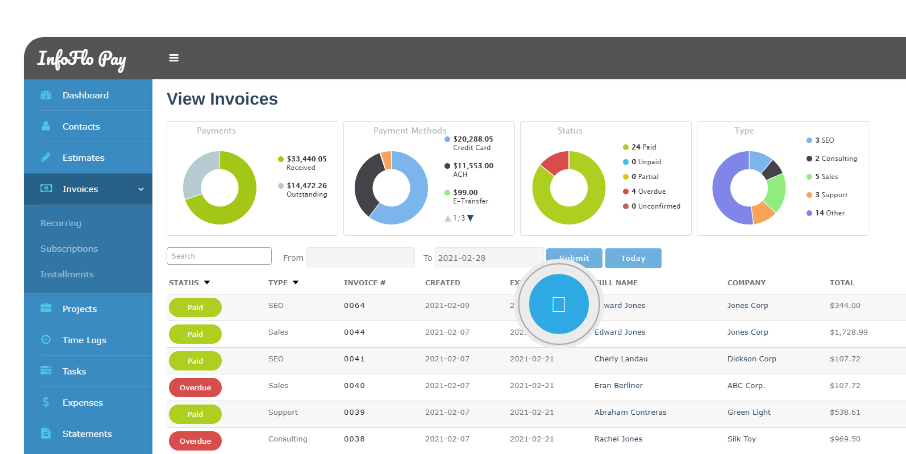Open Installments under Invoices
The width and height of the screenshot is (906, 454).
66,274
